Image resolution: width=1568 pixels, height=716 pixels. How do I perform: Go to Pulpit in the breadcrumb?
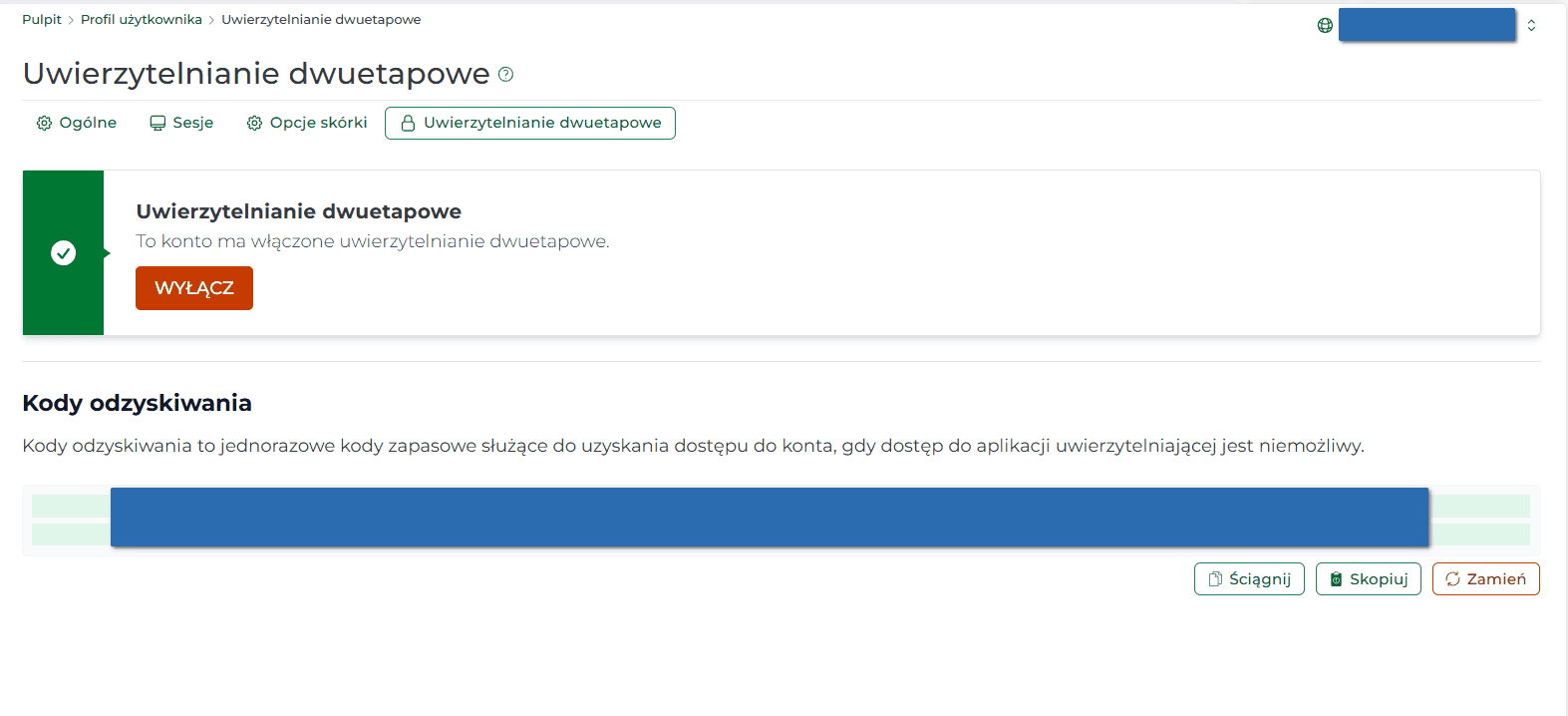(x=42, y=20)
